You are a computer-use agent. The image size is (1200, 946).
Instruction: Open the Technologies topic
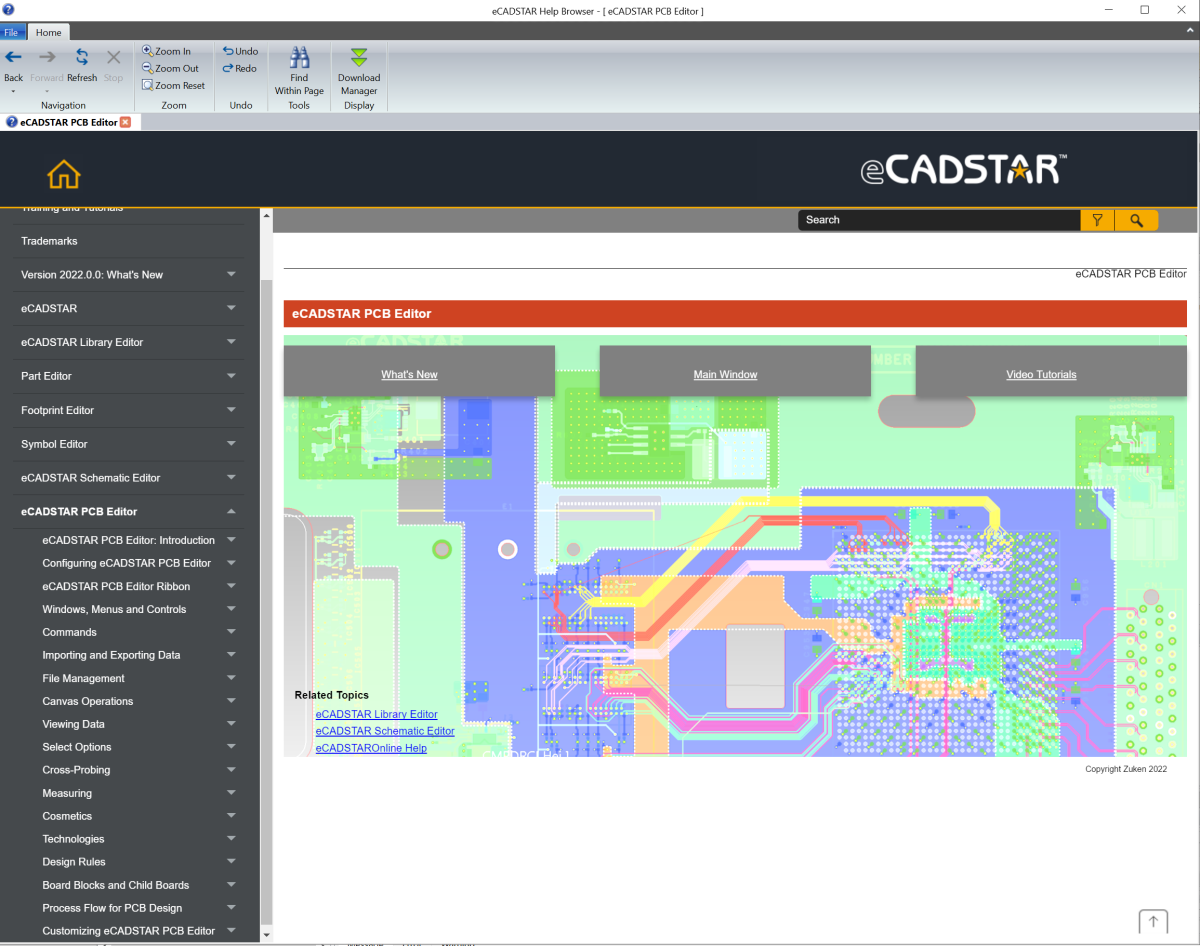(73, 839)
